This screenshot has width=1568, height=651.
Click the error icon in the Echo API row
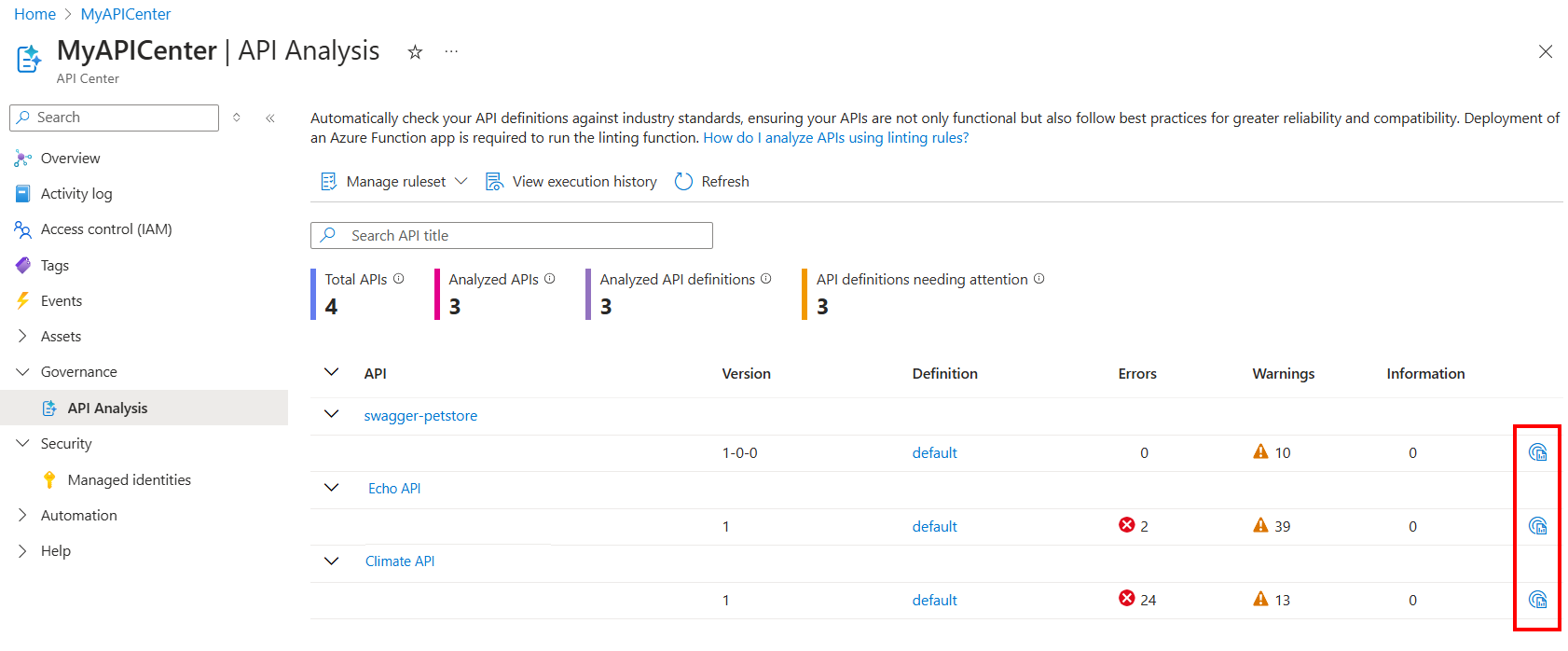(x=1126, y=525)
